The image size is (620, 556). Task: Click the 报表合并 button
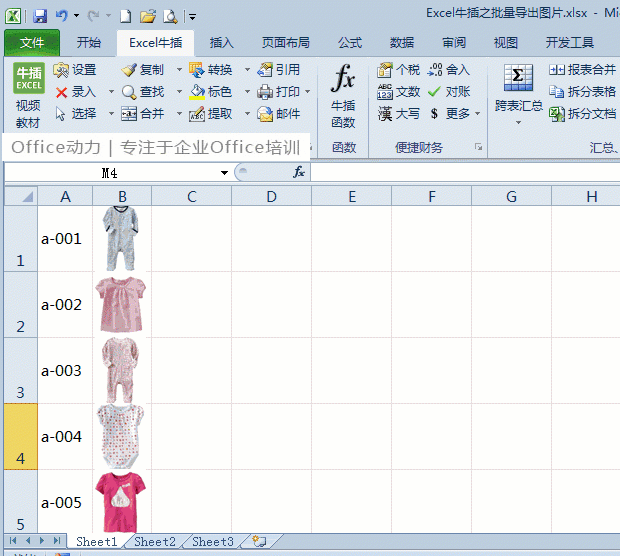click(582, 70)
